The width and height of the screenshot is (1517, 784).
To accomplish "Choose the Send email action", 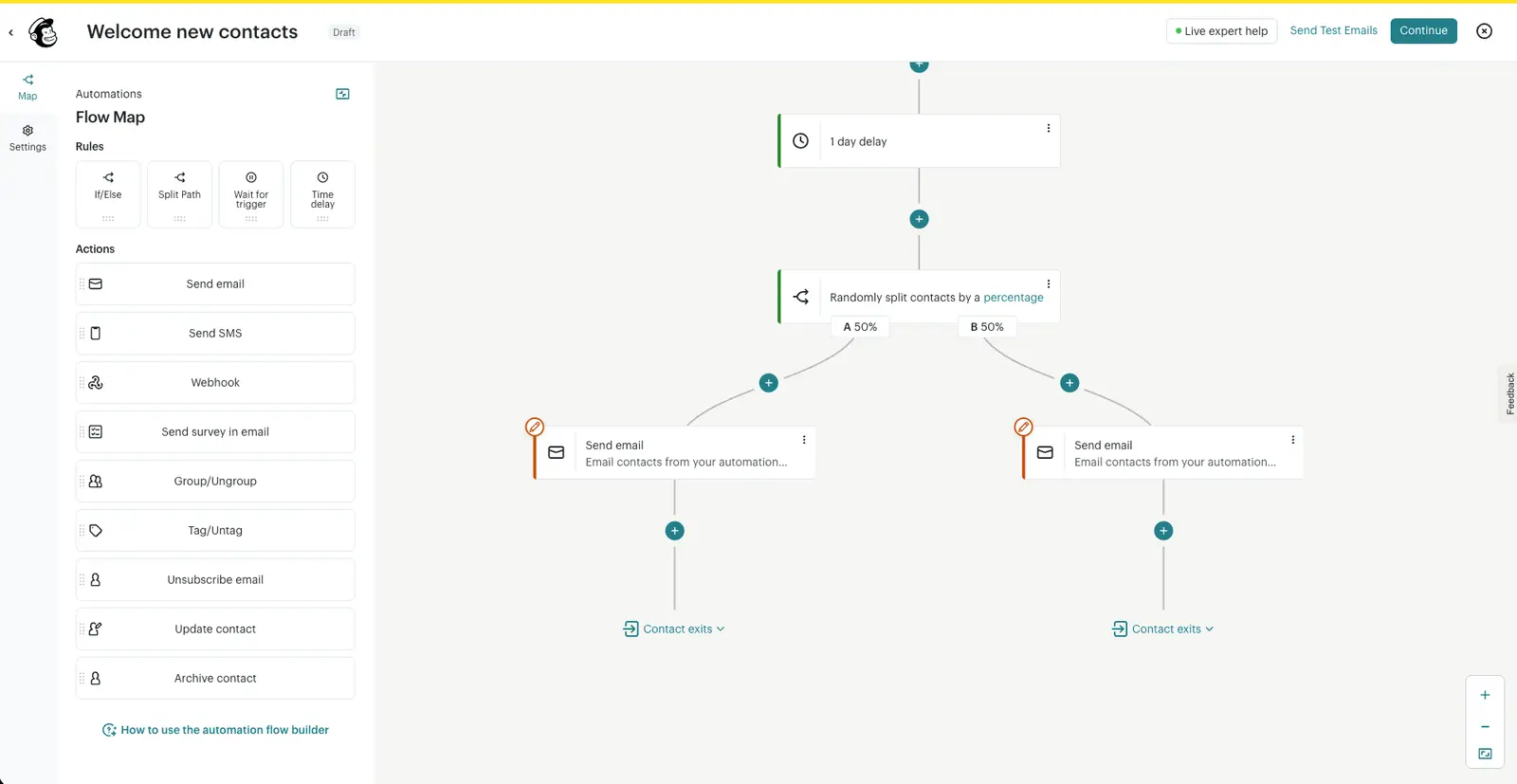I will pos(215,283).
